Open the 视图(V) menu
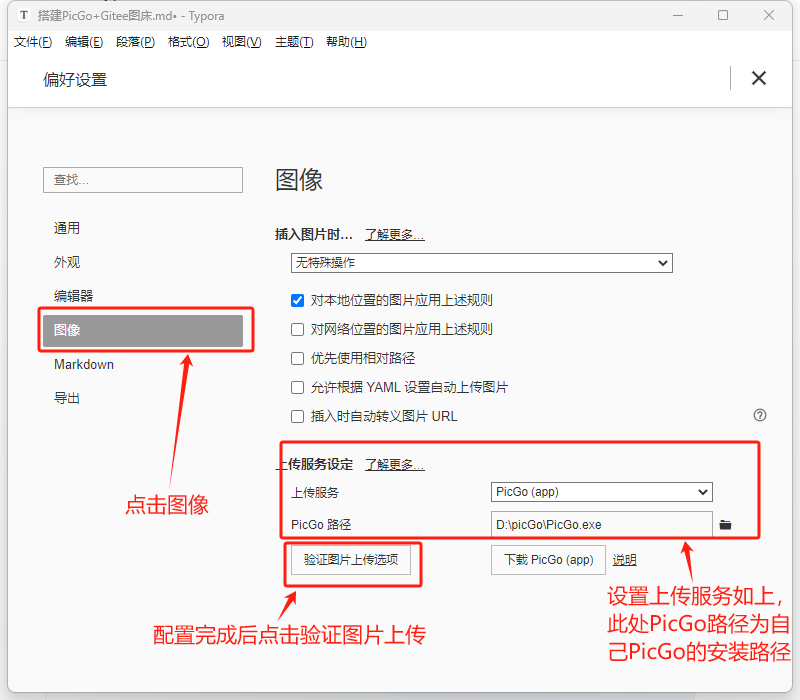 pos(241,42)
